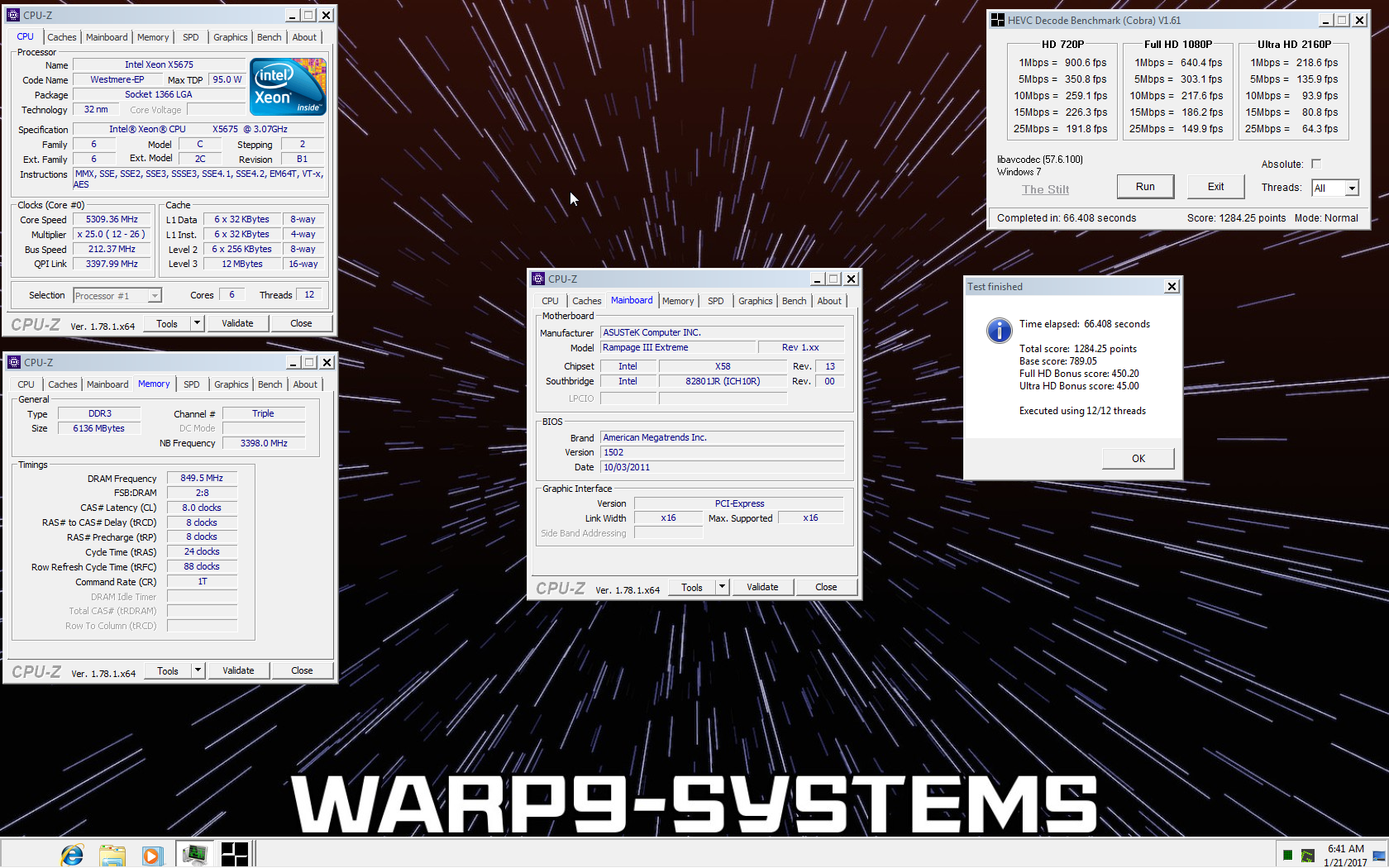Viewport: 1389px width, 868px height.
Task: Click the NB Frequency value 3398.0 MHz
Action: pos(264,443)
